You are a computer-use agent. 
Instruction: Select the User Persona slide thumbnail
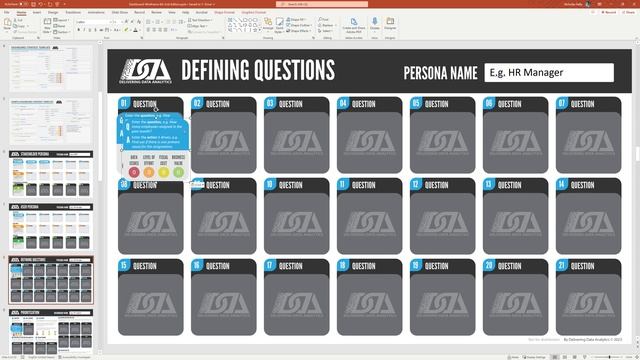coord(51,227)
